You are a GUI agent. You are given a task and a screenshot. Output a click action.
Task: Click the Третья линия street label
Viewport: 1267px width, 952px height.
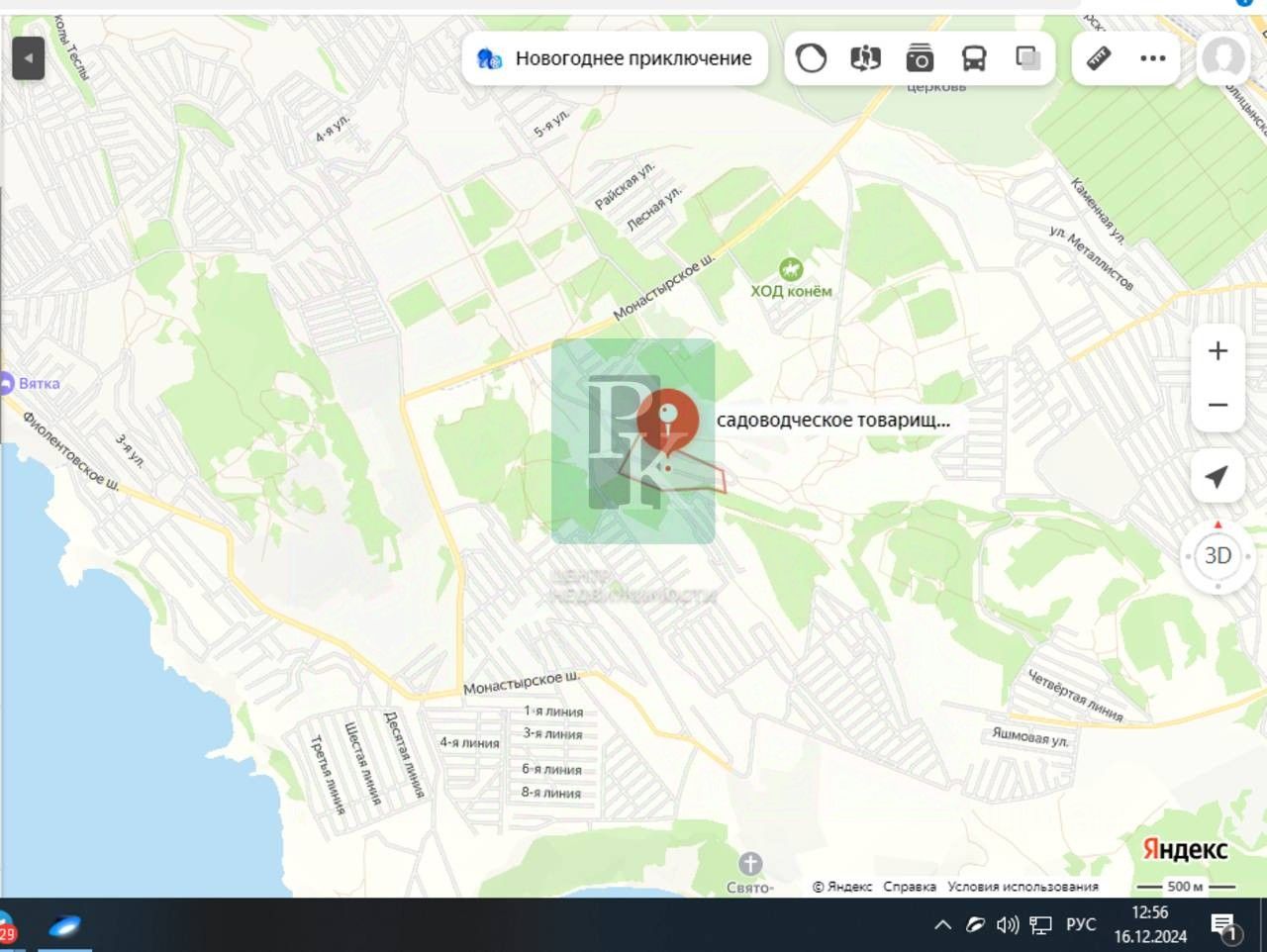[328, 775]
